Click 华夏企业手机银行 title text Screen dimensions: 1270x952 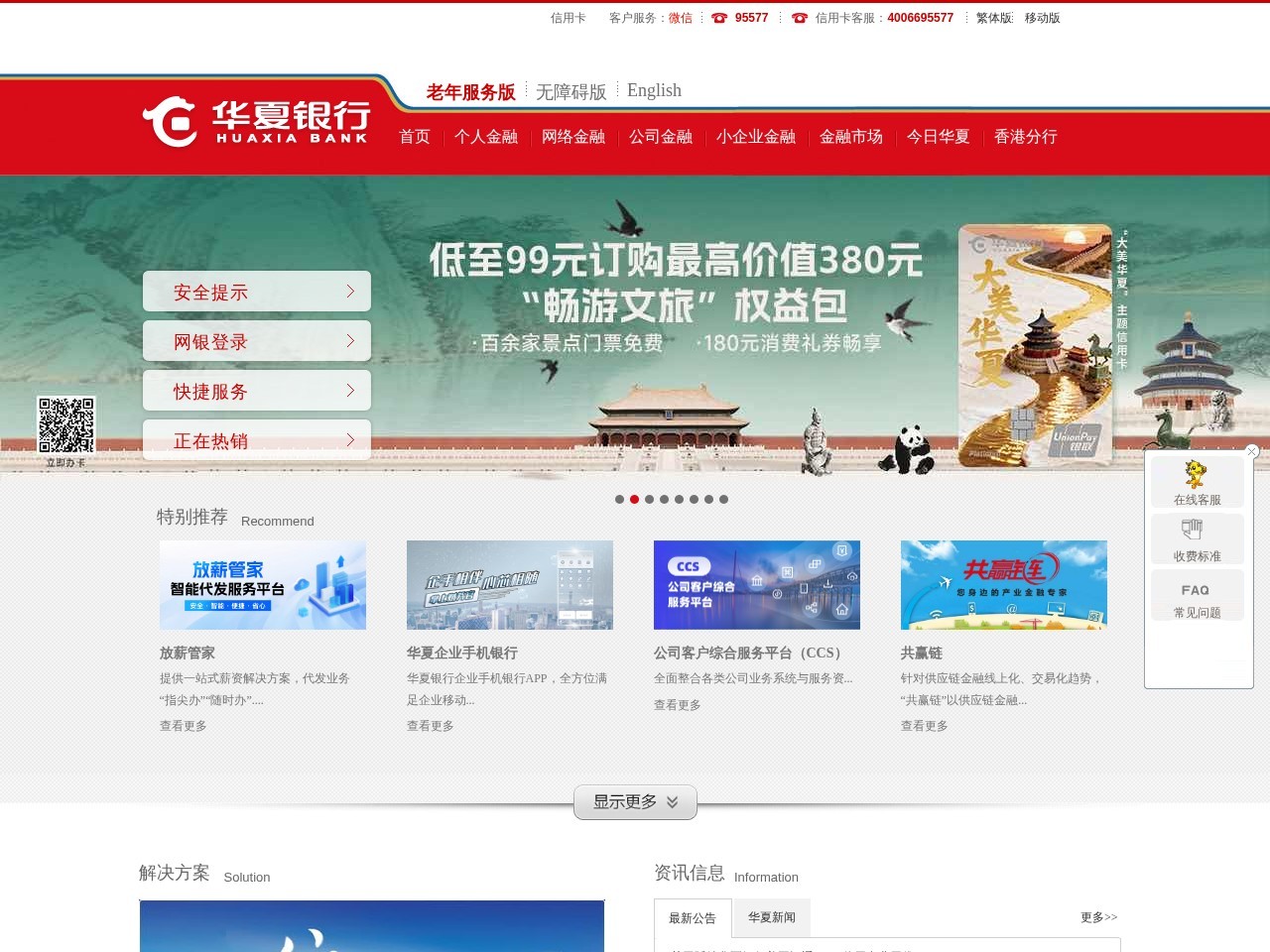click(x=462, y=653)
